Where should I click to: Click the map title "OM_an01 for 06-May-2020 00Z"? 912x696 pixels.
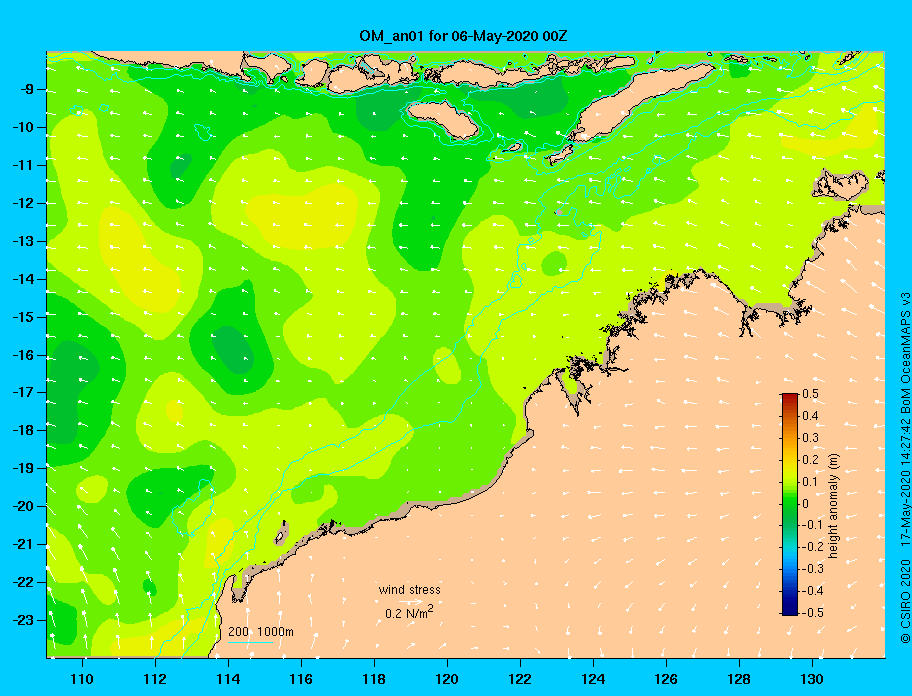(x=463, y=36)
